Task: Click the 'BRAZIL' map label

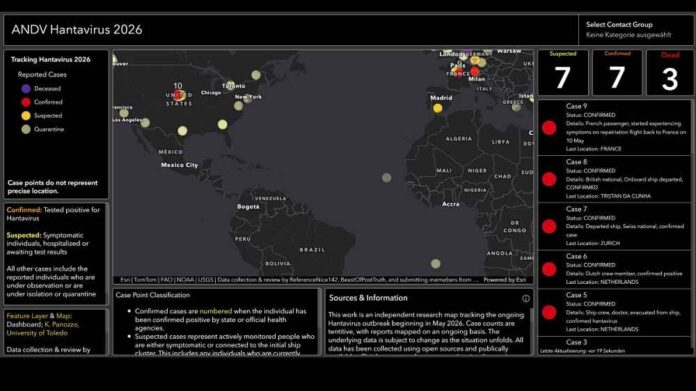Action: click(312, 250)
